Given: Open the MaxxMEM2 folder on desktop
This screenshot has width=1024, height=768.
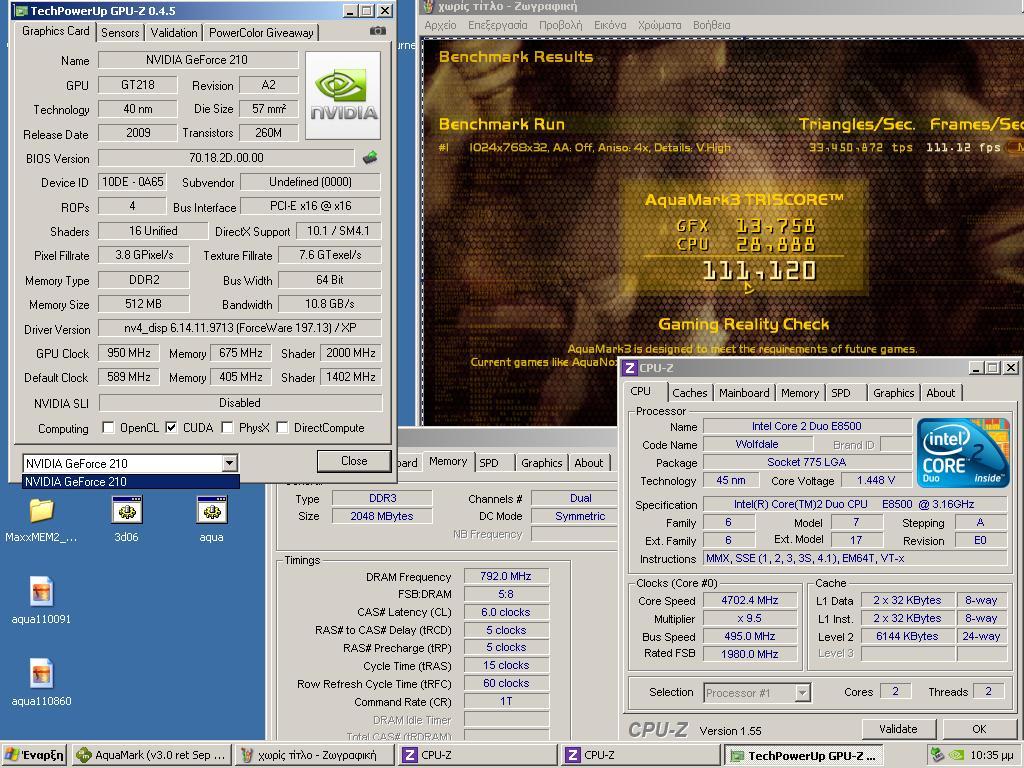Looking at the screenshot, I should [41, 520].
